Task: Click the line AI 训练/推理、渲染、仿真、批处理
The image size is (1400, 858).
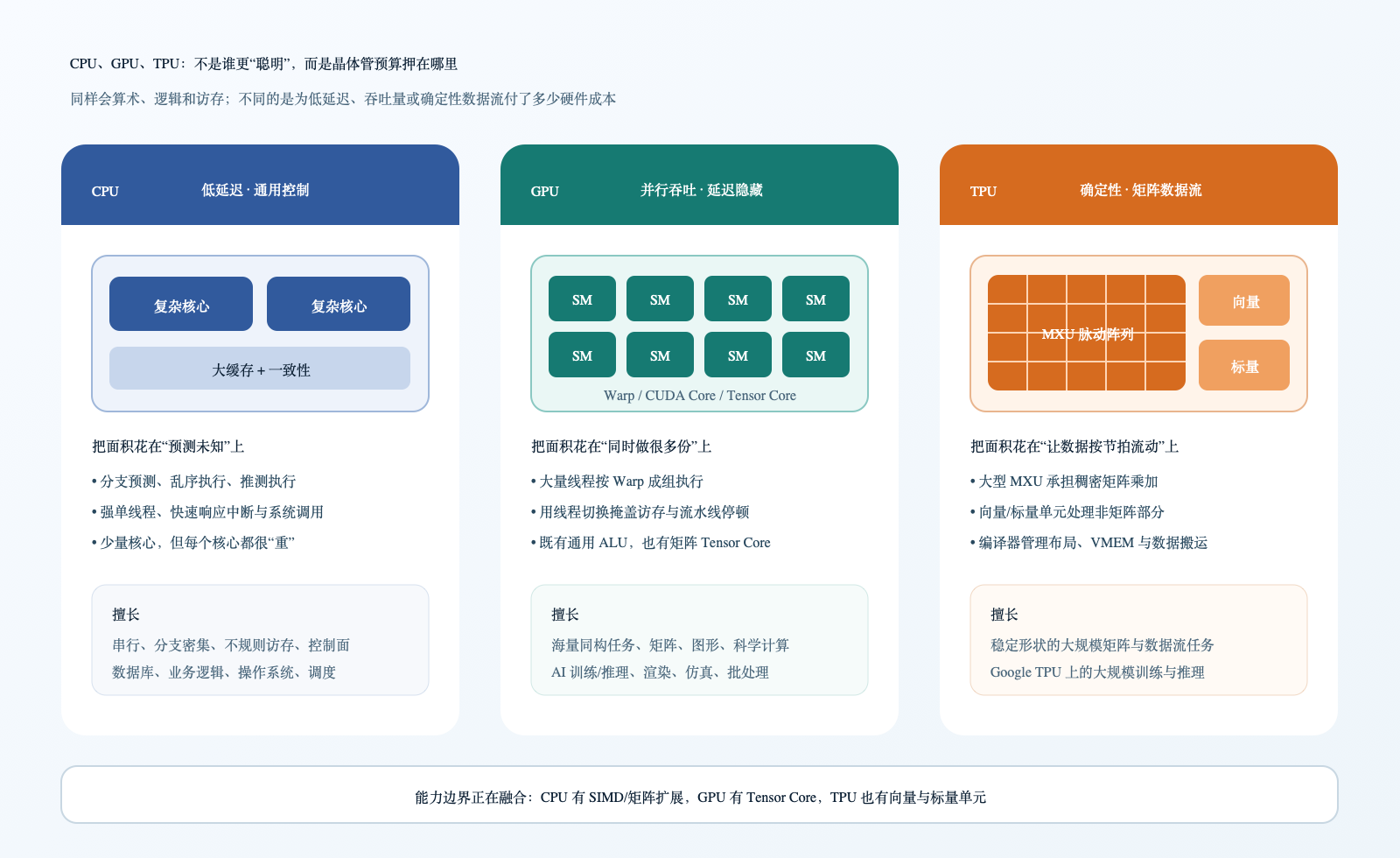Action: (660, 672)
